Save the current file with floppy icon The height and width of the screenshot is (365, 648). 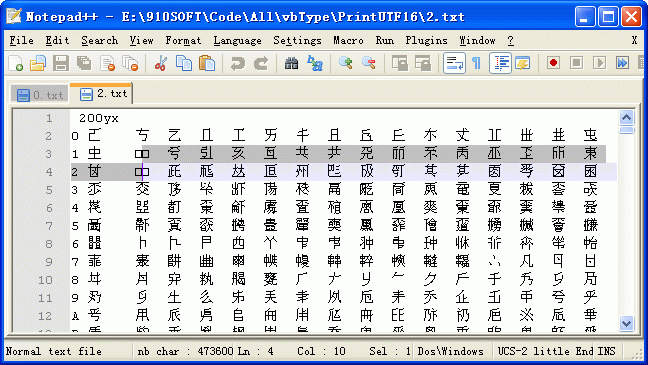pyautogui.click(x=61, y=63)
